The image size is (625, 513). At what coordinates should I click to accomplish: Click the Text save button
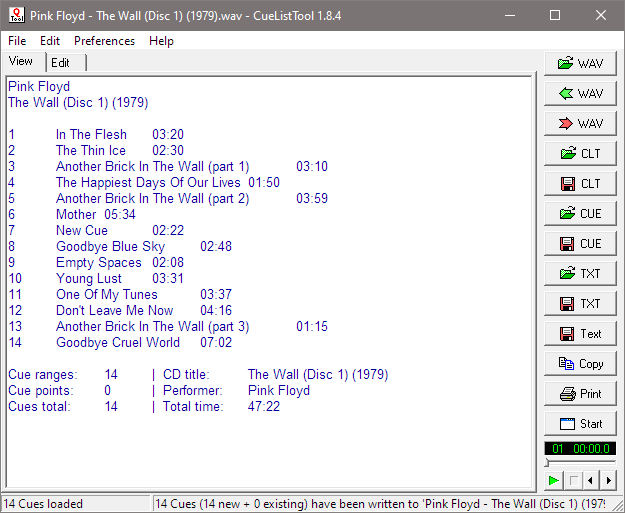(580, 334)
